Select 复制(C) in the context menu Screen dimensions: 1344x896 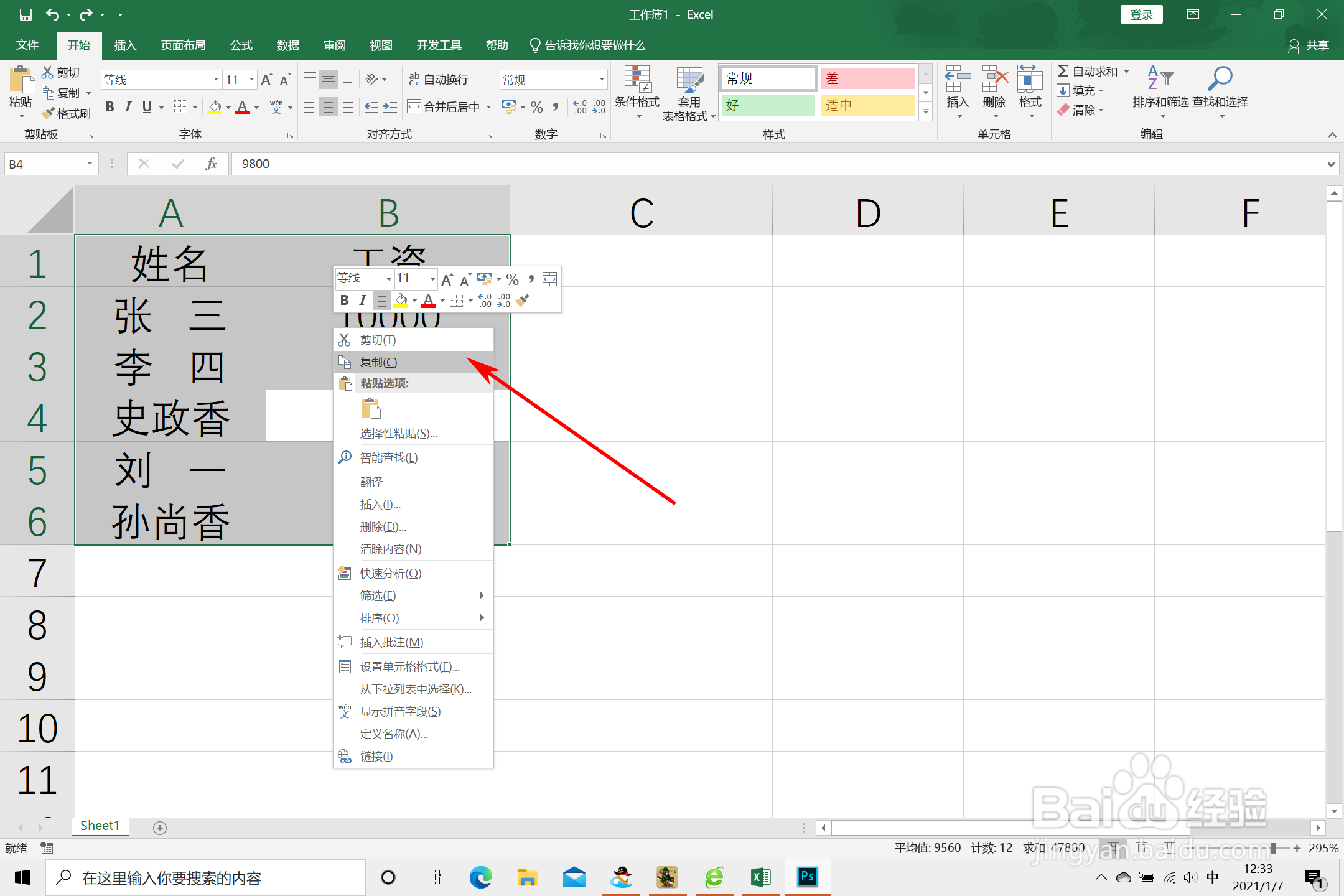pos(378,362)
